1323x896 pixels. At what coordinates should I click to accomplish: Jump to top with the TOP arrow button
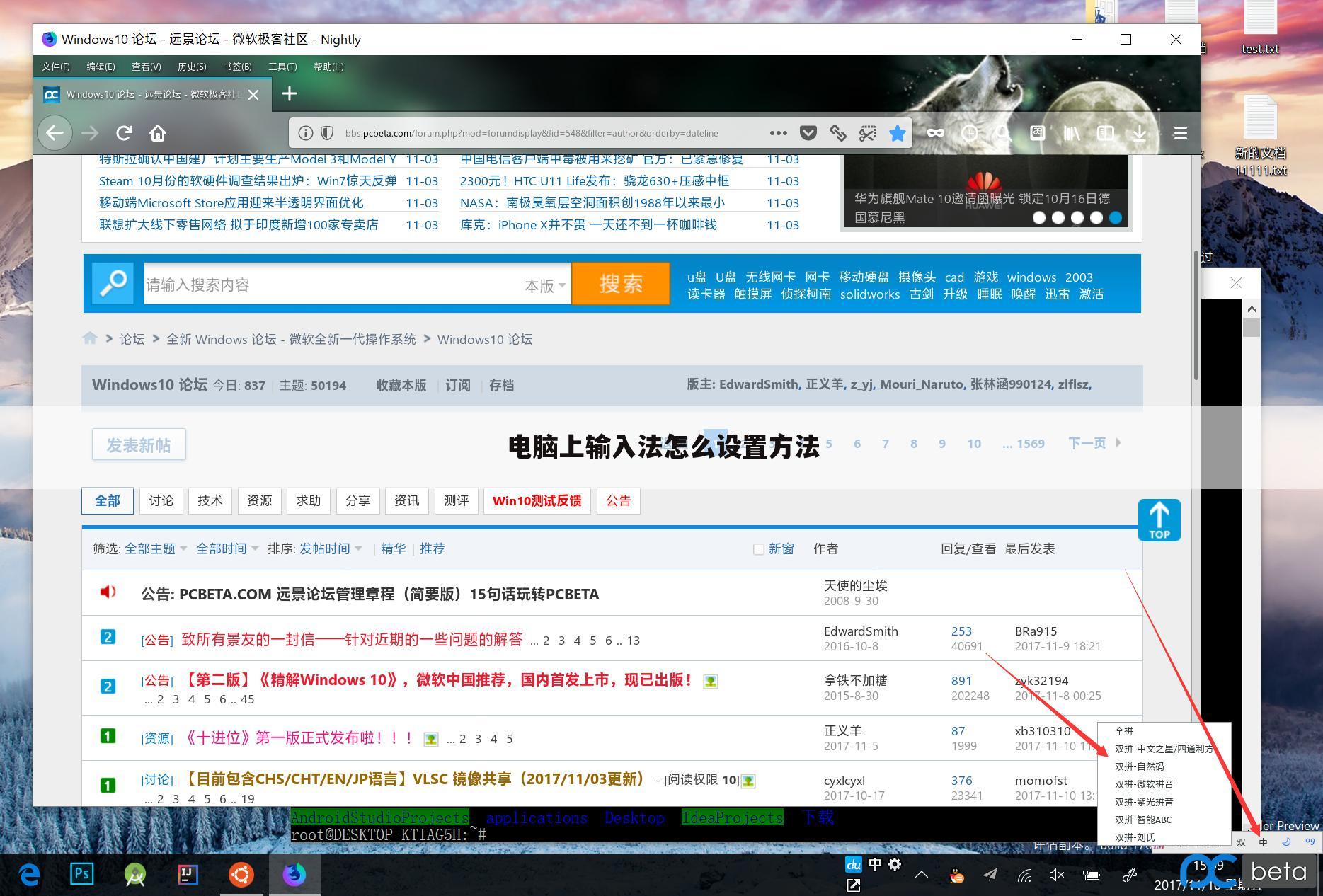coord(1159,520)
